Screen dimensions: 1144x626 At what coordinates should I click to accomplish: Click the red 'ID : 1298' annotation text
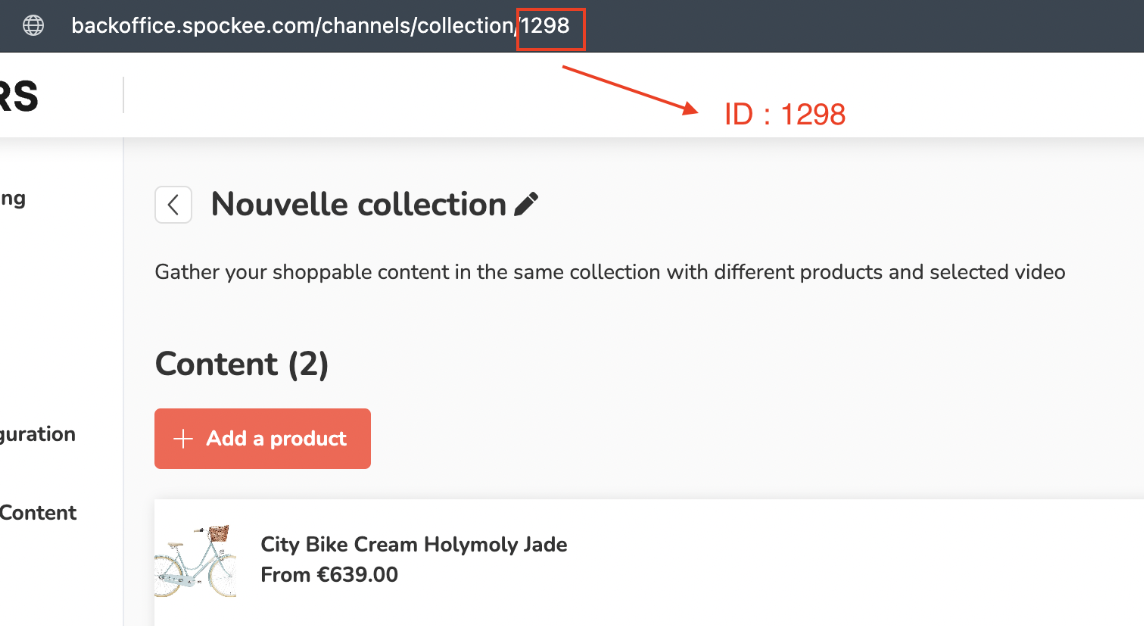[785, 115]
